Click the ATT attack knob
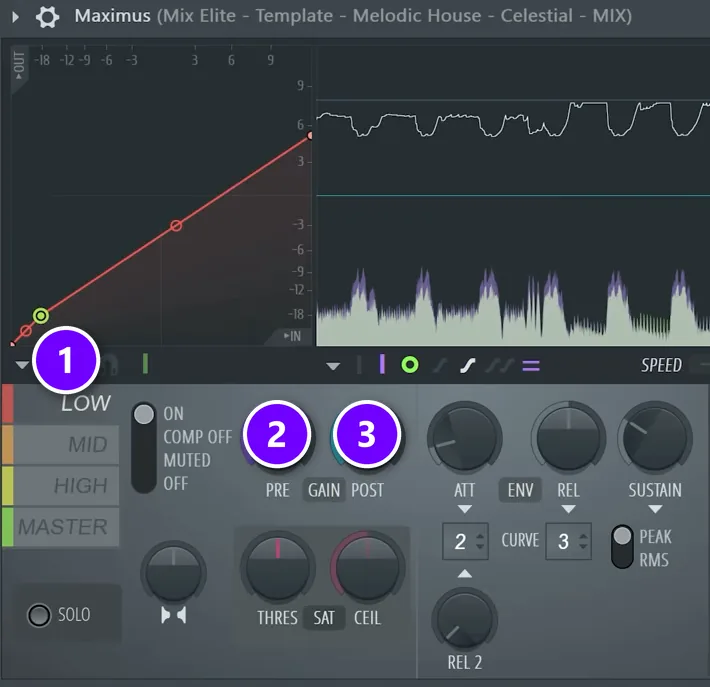 tap(465, 438)
